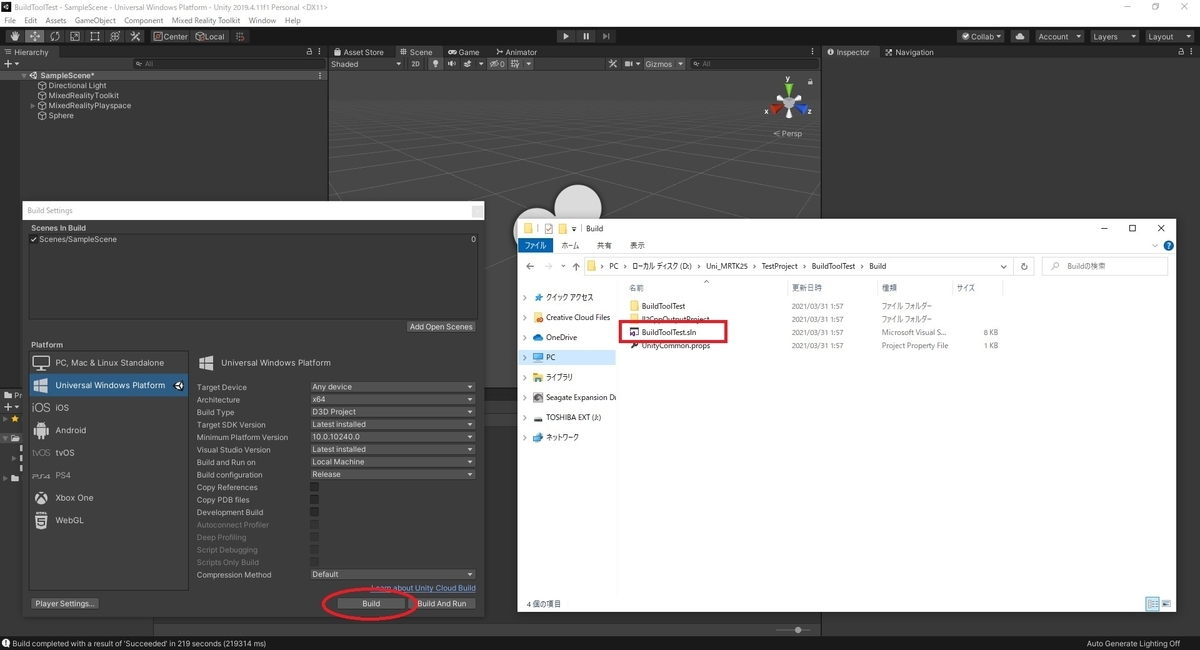The height and width of the screenshot is (650, 1200).
Task: Open the Gizmos dropdown
Action: pyautogui.click(x=664, y=64)
